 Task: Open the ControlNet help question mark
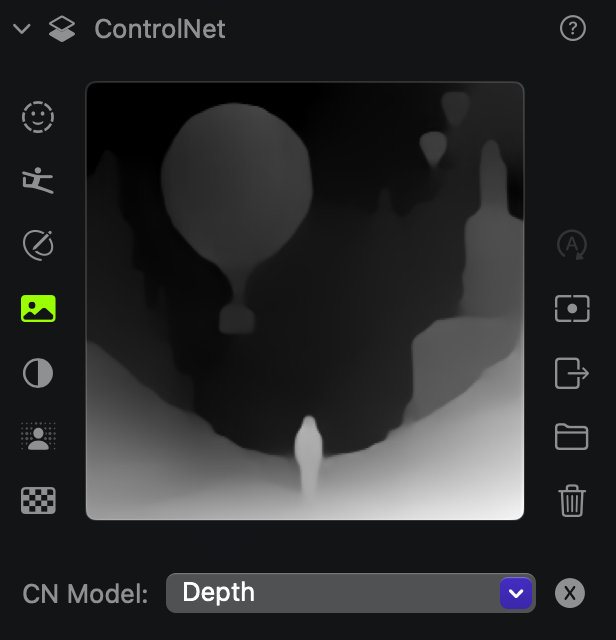[x=573, y=28]
